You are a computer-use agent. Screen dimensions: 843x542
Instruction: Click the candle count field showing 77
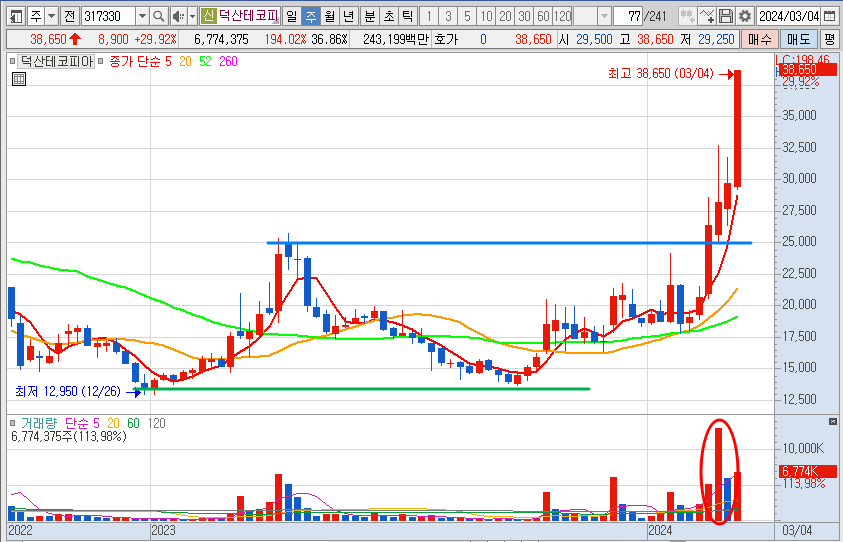(628, 17)
